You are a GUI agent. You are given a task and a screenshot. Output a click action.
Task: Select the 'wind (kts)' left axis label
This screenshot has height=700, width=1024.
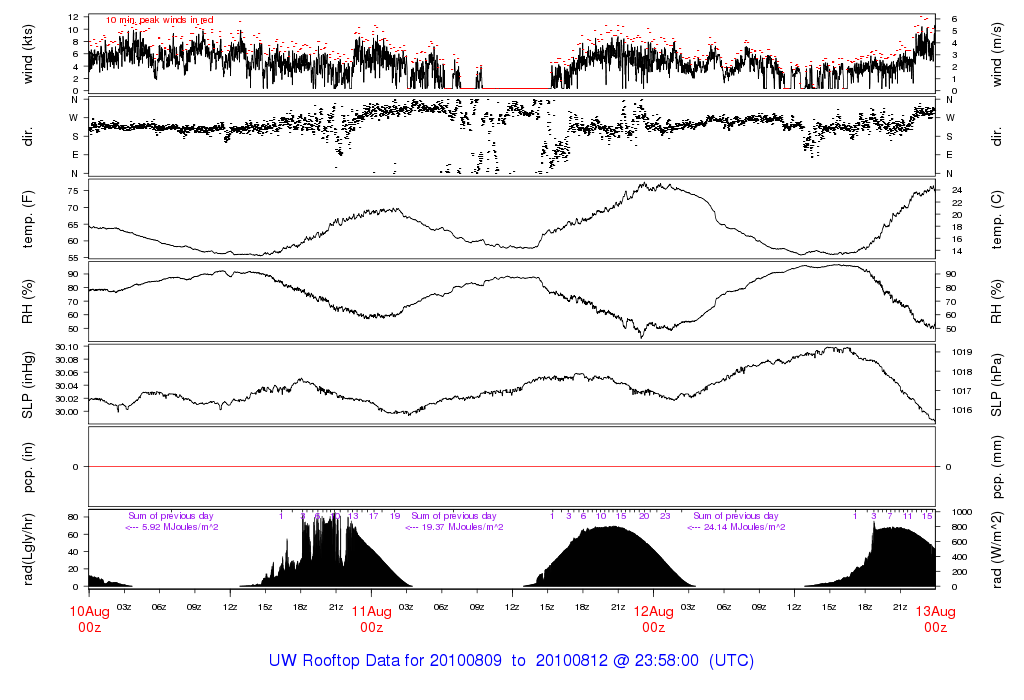(29, 54)
